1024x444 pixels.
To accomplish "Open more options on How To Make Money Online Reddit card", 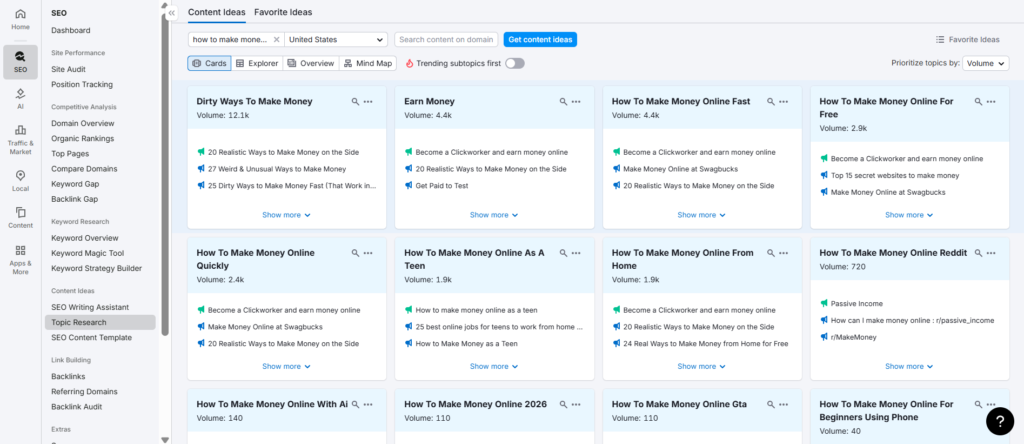I will pos(991,253).
